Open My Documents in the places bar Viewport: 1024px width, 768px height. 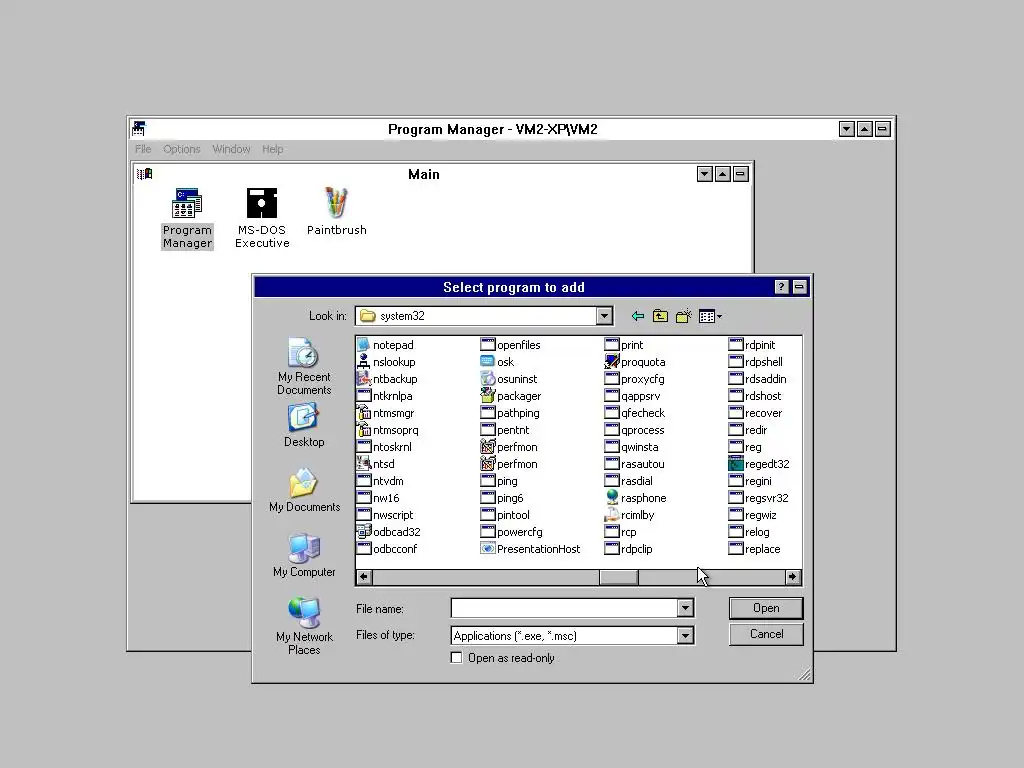pos(304,490)
